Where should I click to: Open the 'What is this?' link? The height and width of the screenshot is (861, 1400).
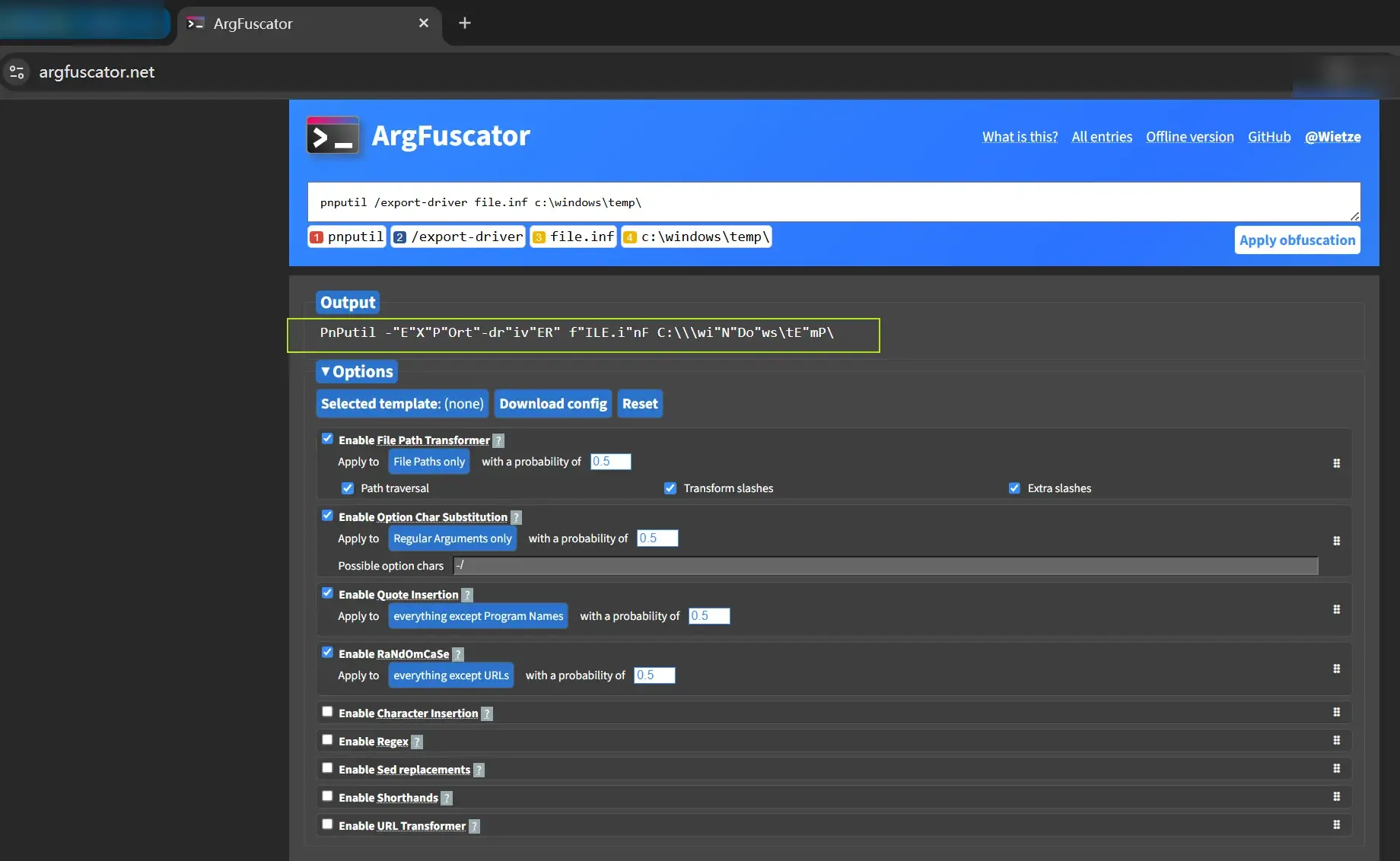pyautogui.click(x=1020, y=137)
